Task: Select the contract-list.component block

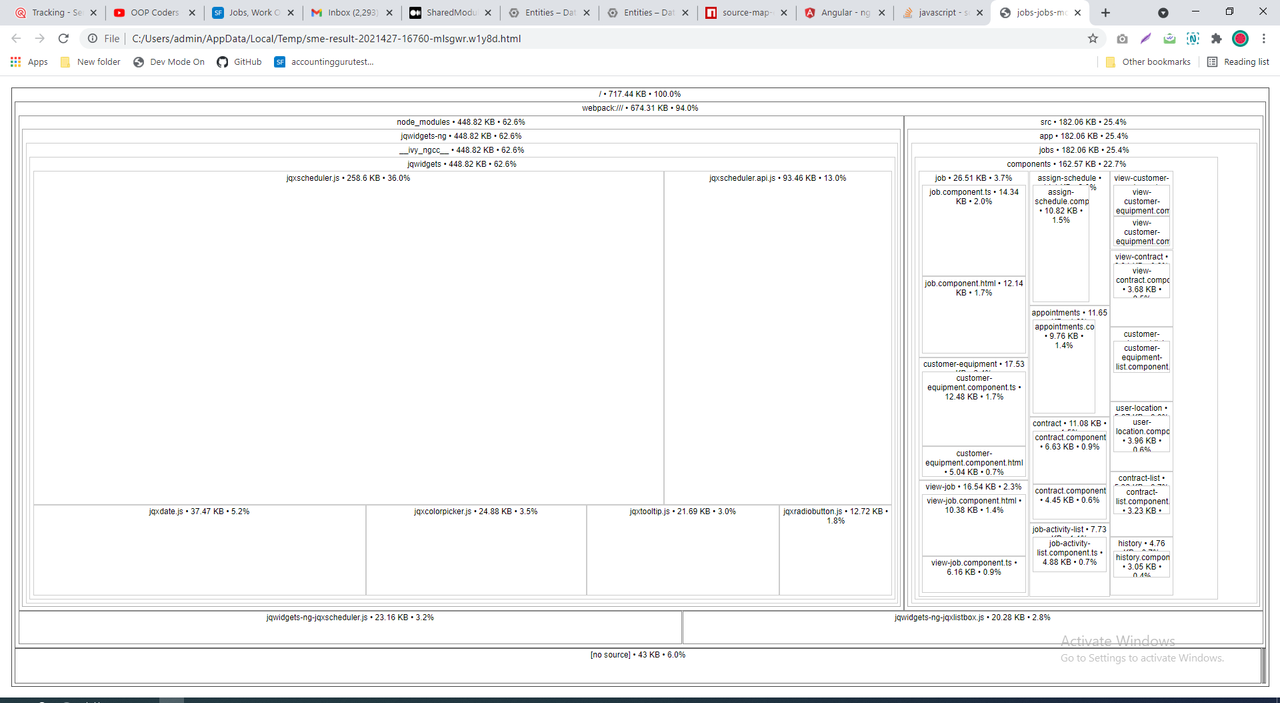Action: tap(1142, 500)
